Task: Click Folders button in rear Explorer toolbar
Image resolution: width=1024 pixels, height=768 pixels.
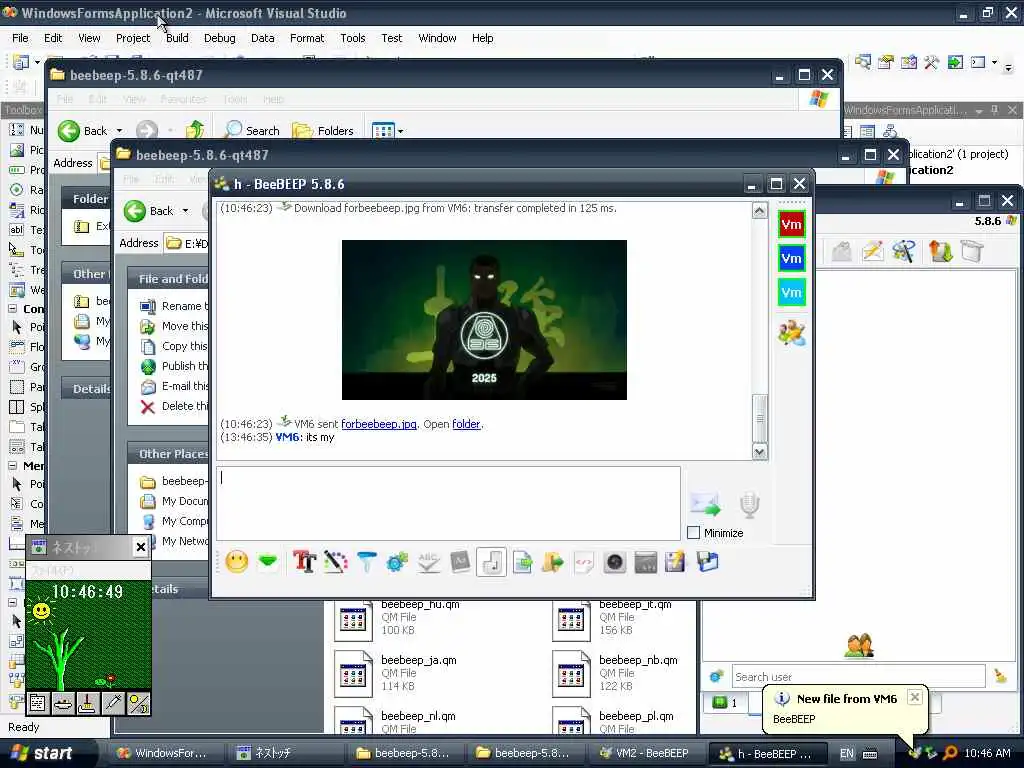Action: (323, 131)
